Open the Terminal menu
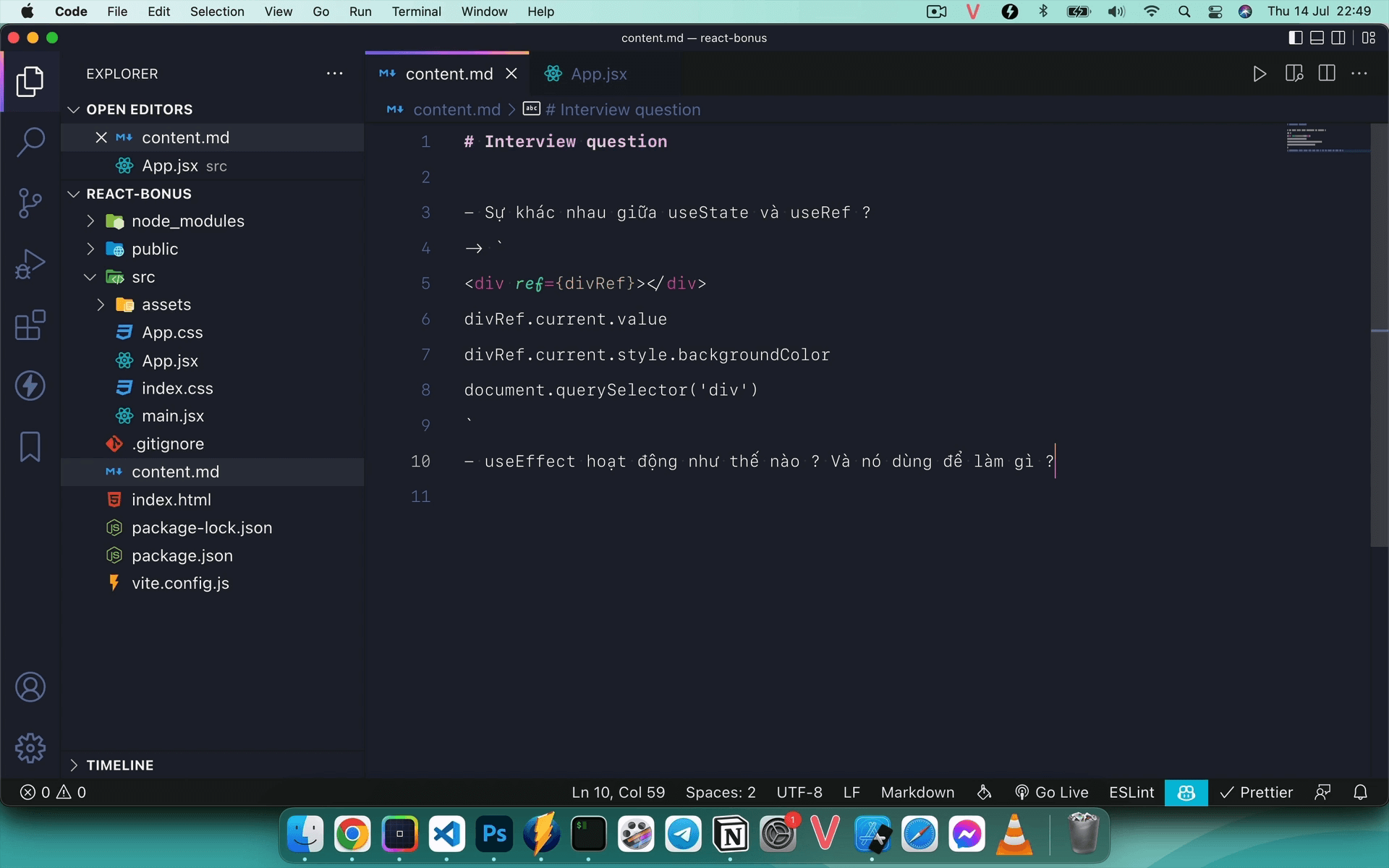The height and width of the screenshot is (868, 1389). (x=416, y=12)
